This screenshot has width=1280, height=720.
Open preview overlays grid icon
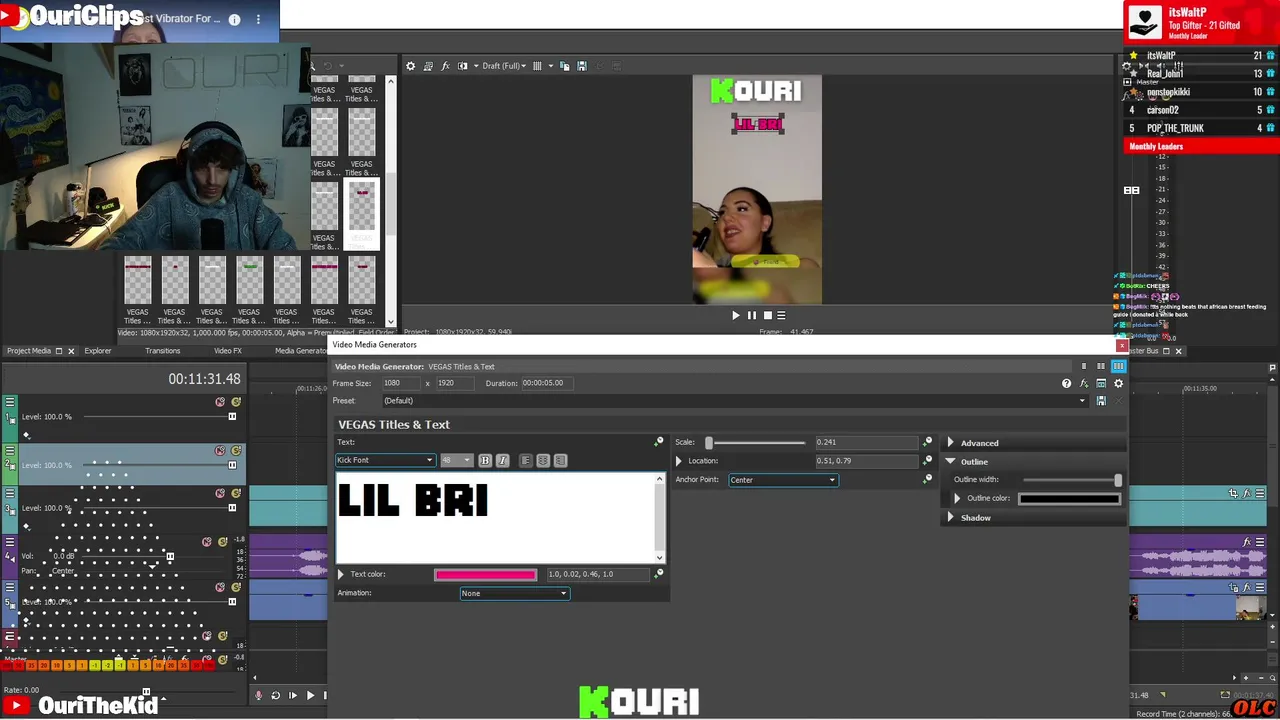pyautogui.click(x=537, y=66)
